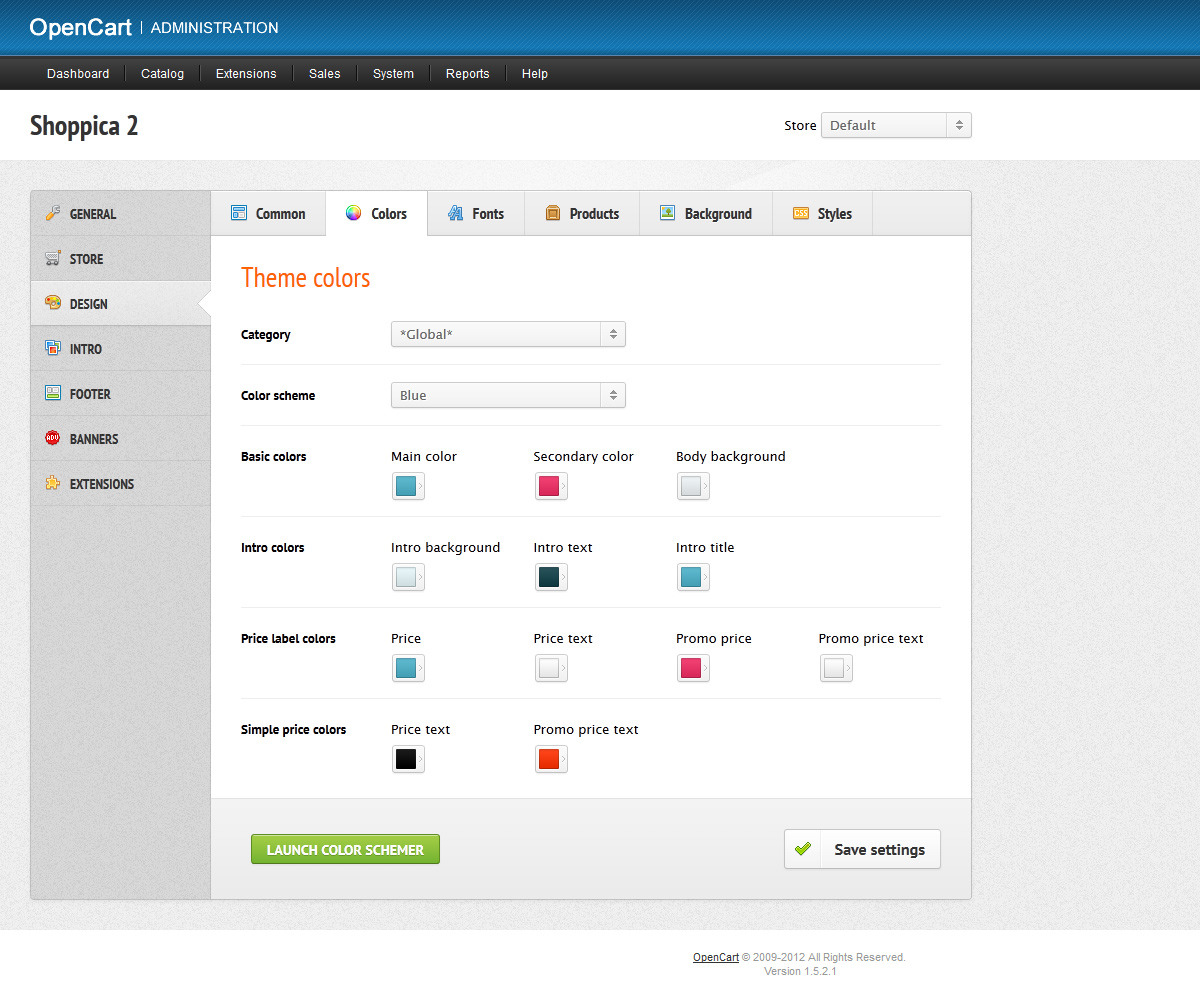This screenshot has width=1200, height=1000.
Task: Click the Common tab window icon
Action: point(239,213)
